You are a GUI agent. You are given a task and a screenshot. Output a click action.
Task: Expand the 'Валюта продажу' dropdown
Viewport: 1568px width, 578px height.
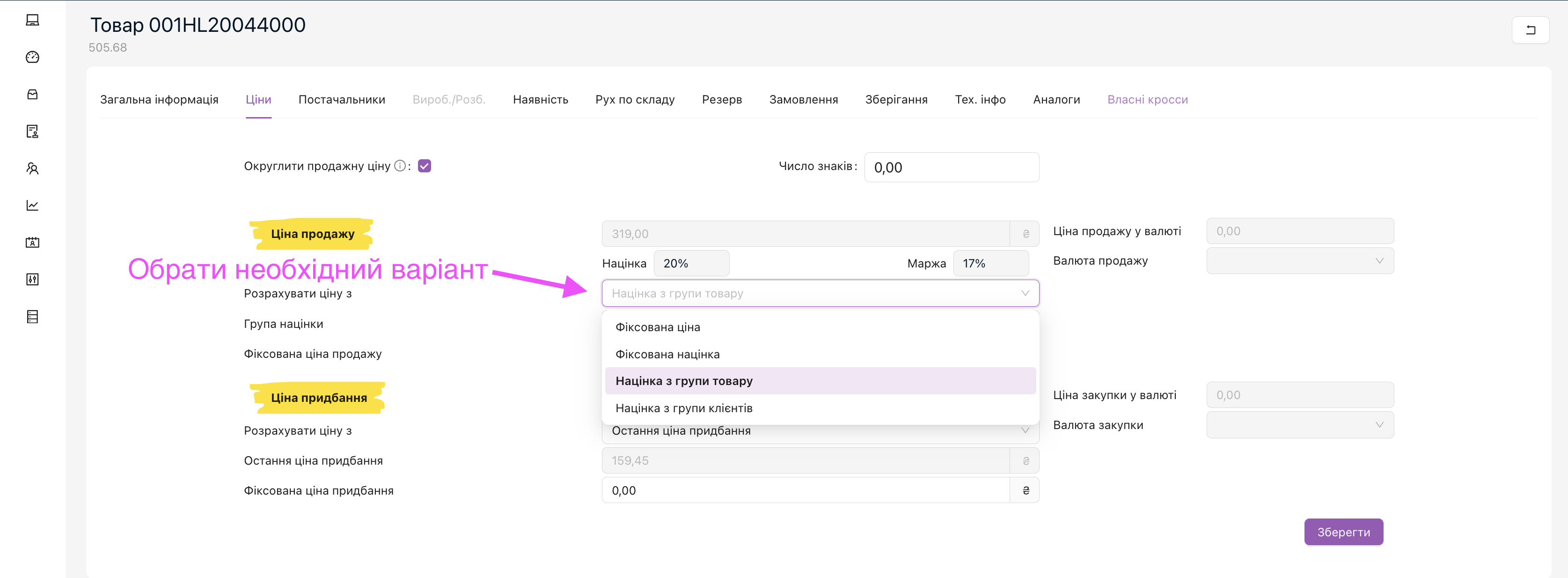[1299, 261]
